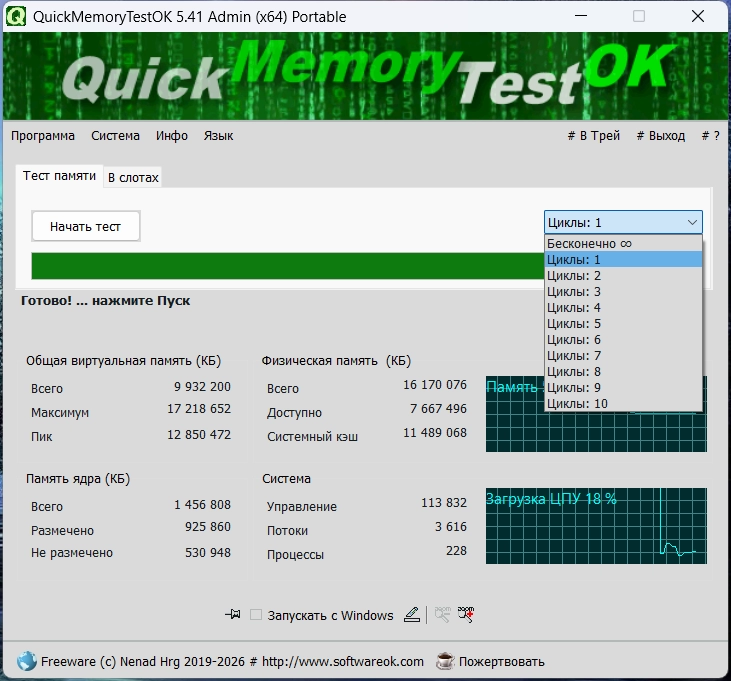Click the # В Трей menu item

click(593, 136)
